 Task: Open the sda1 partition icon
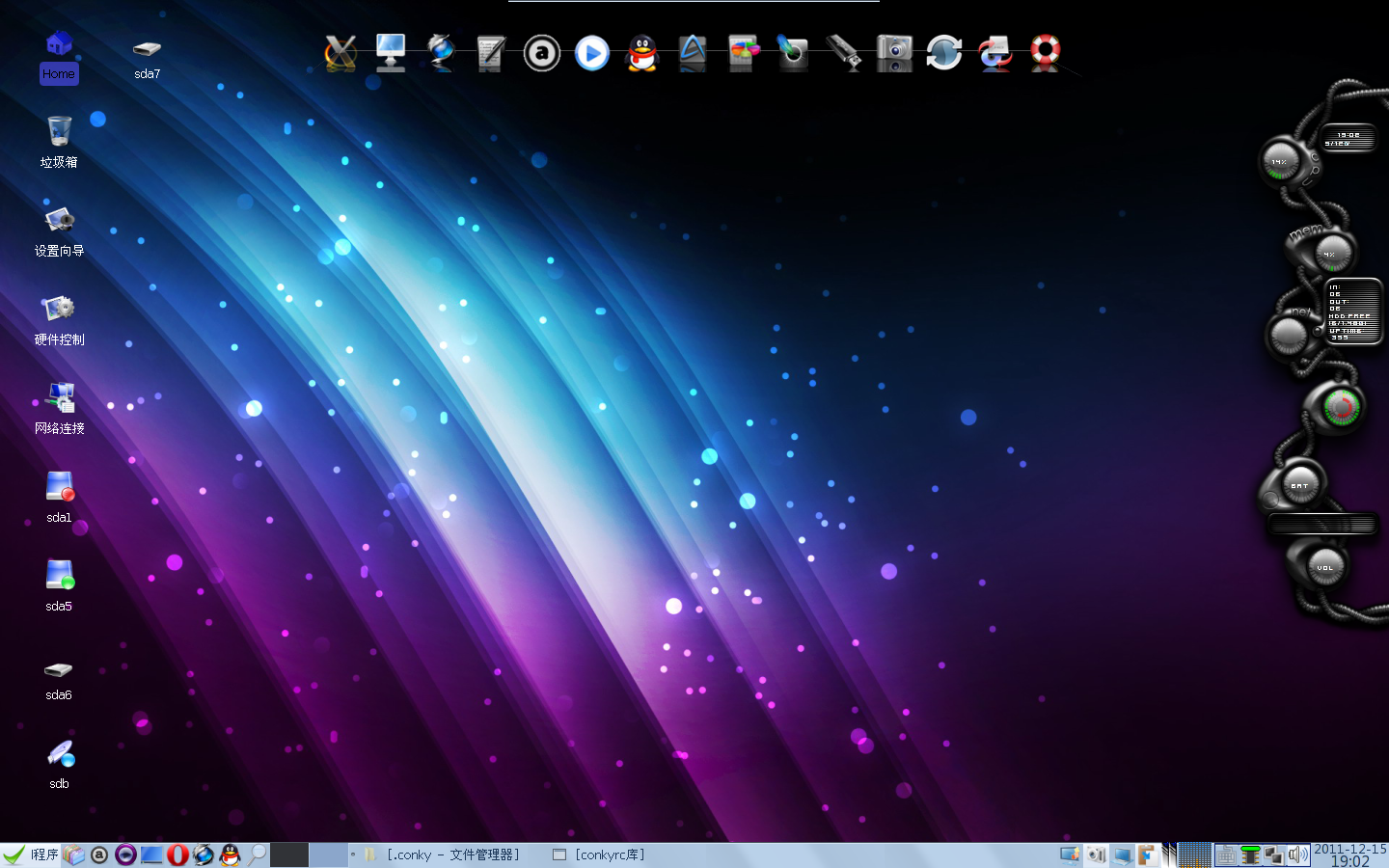coord(59,497)
